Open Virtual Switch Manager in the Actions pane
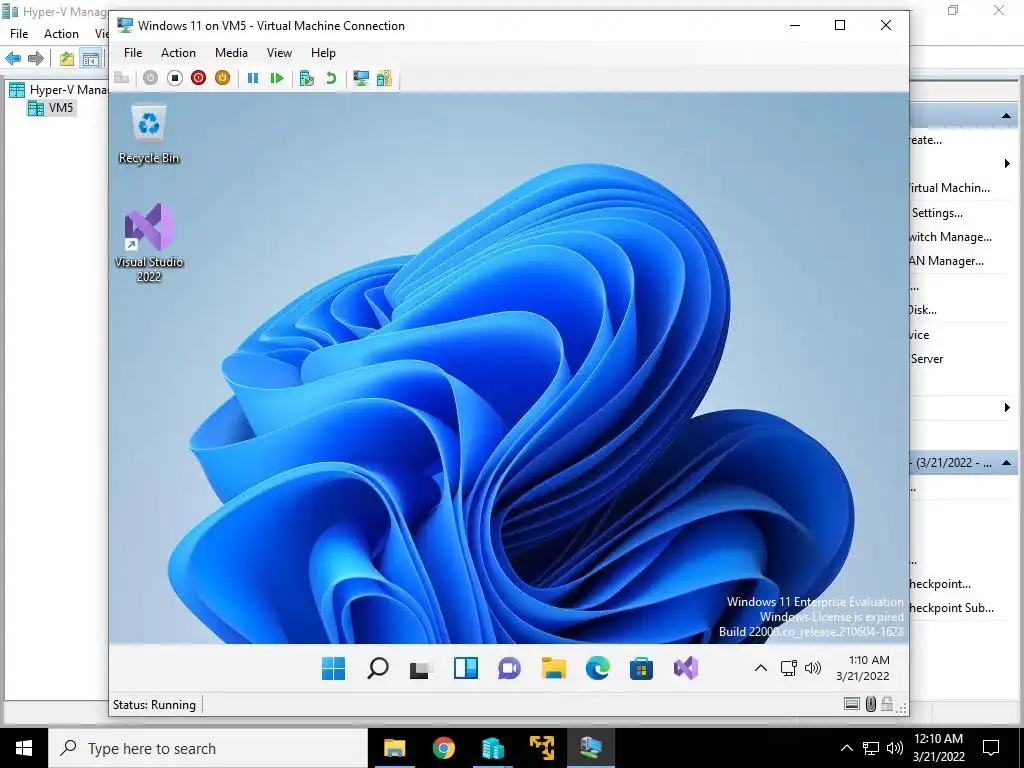This screenshot has width=1024, height=768. (x=951, y=237)
